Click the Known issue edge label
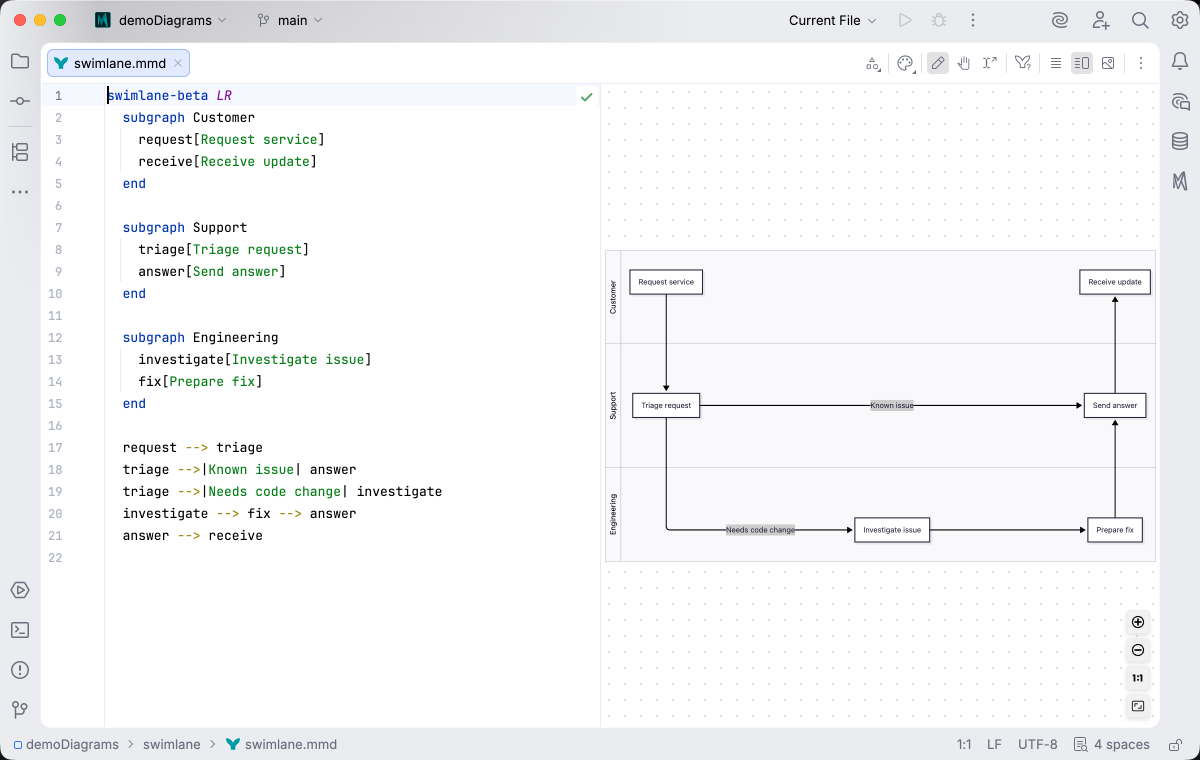Screen dimensions: 1200x760 (x=892, y=406)
